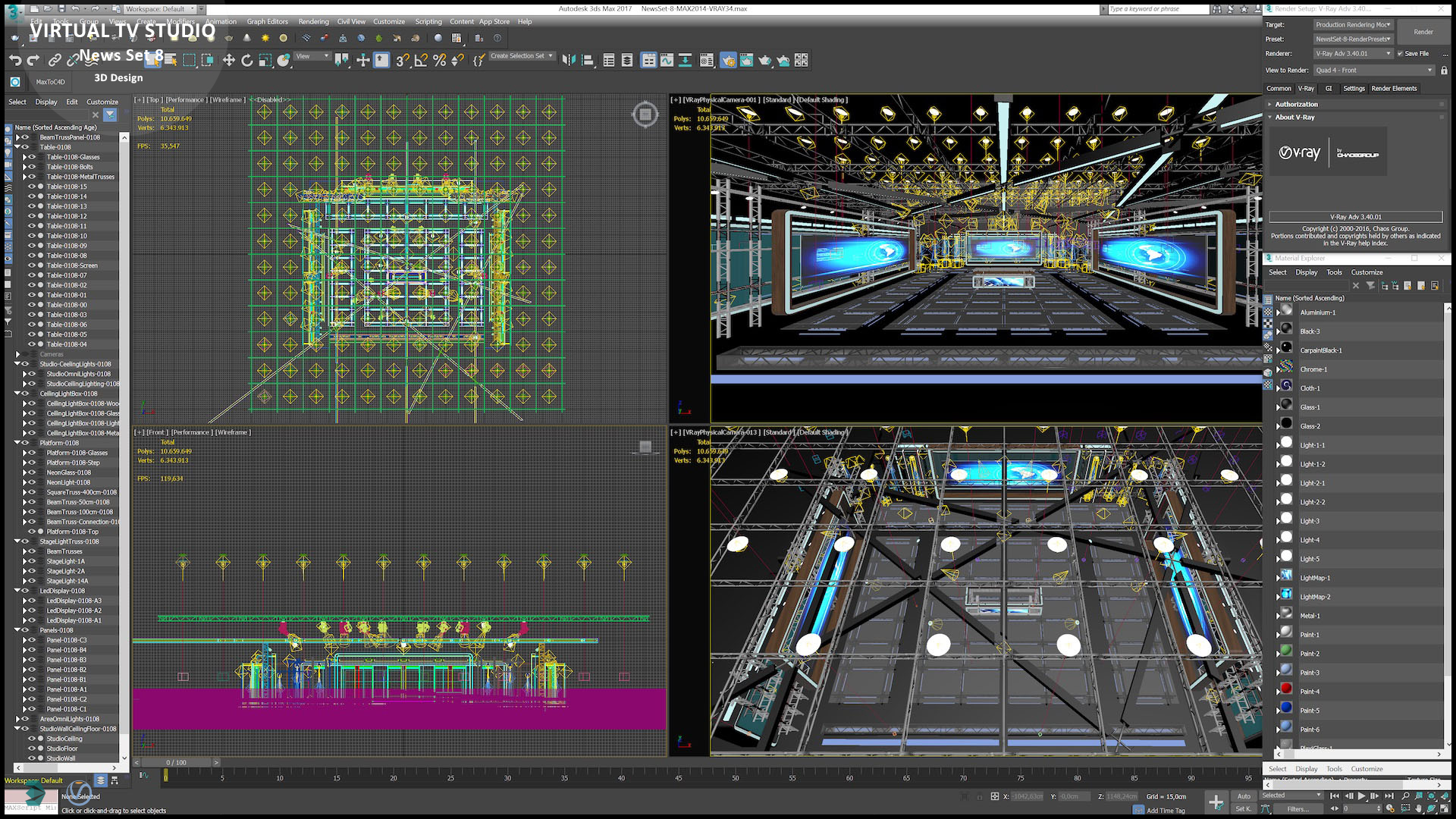Hide Table-0108-Glasses with eye icon
Viewport: 1456px width, 819px height.
pyautogui.click(x=32, y=157)
